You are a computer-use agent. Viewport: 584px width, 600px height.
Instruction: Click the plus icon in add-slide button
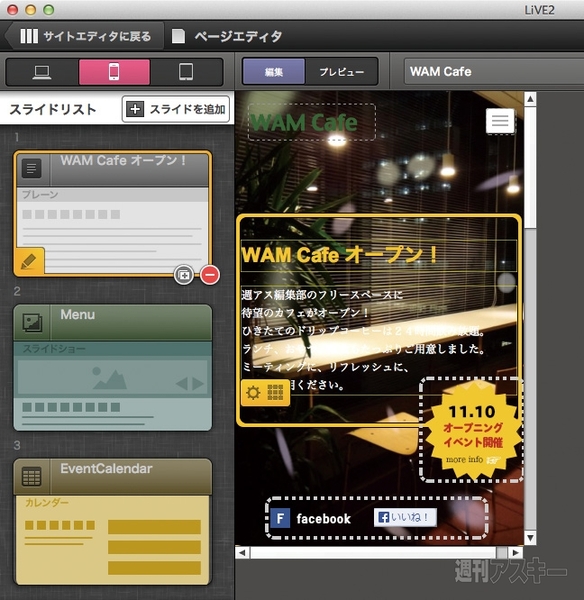pyautogui.click(x=135, y=109)
